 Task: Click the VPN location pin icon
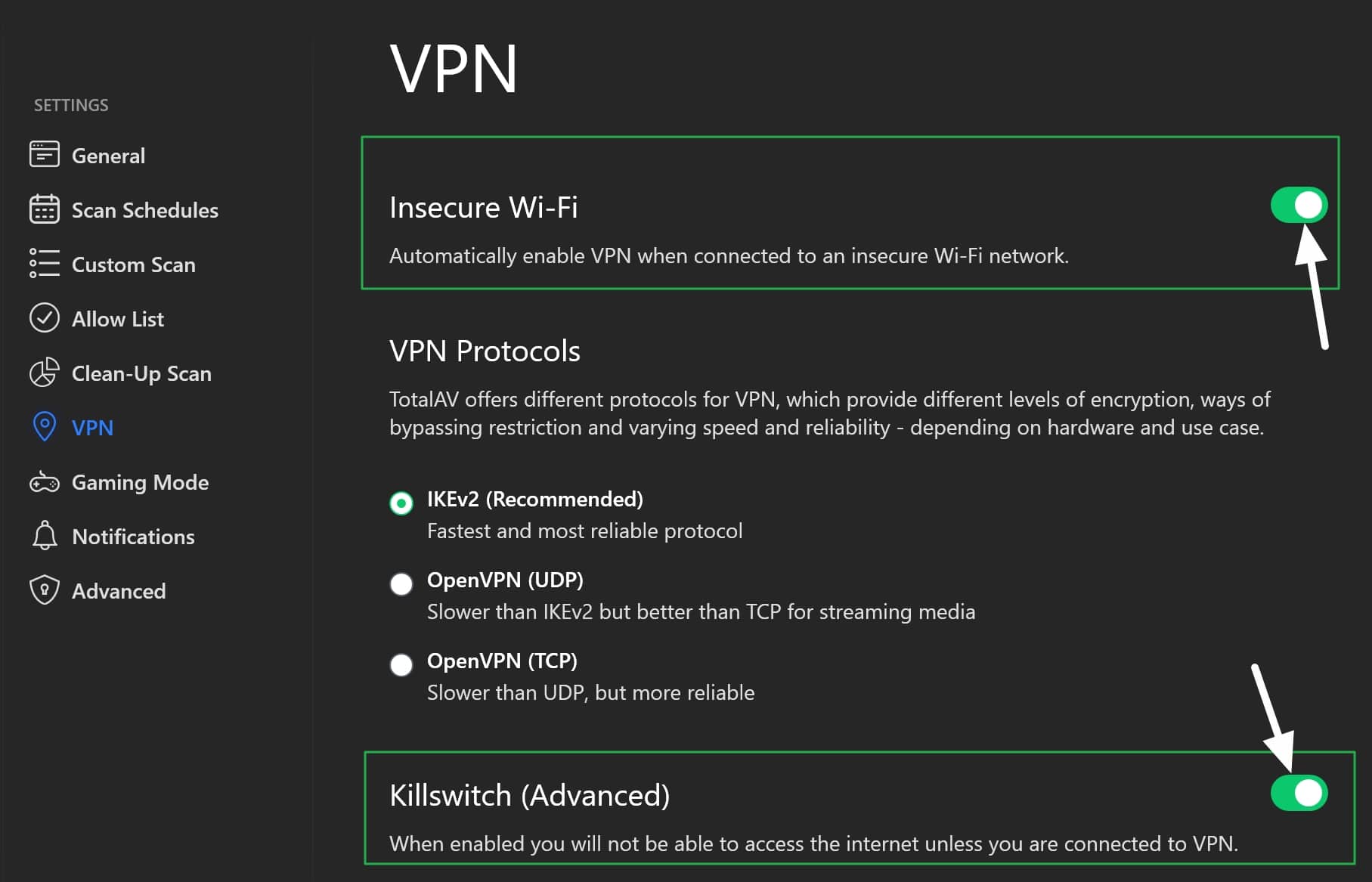point(44,427)
